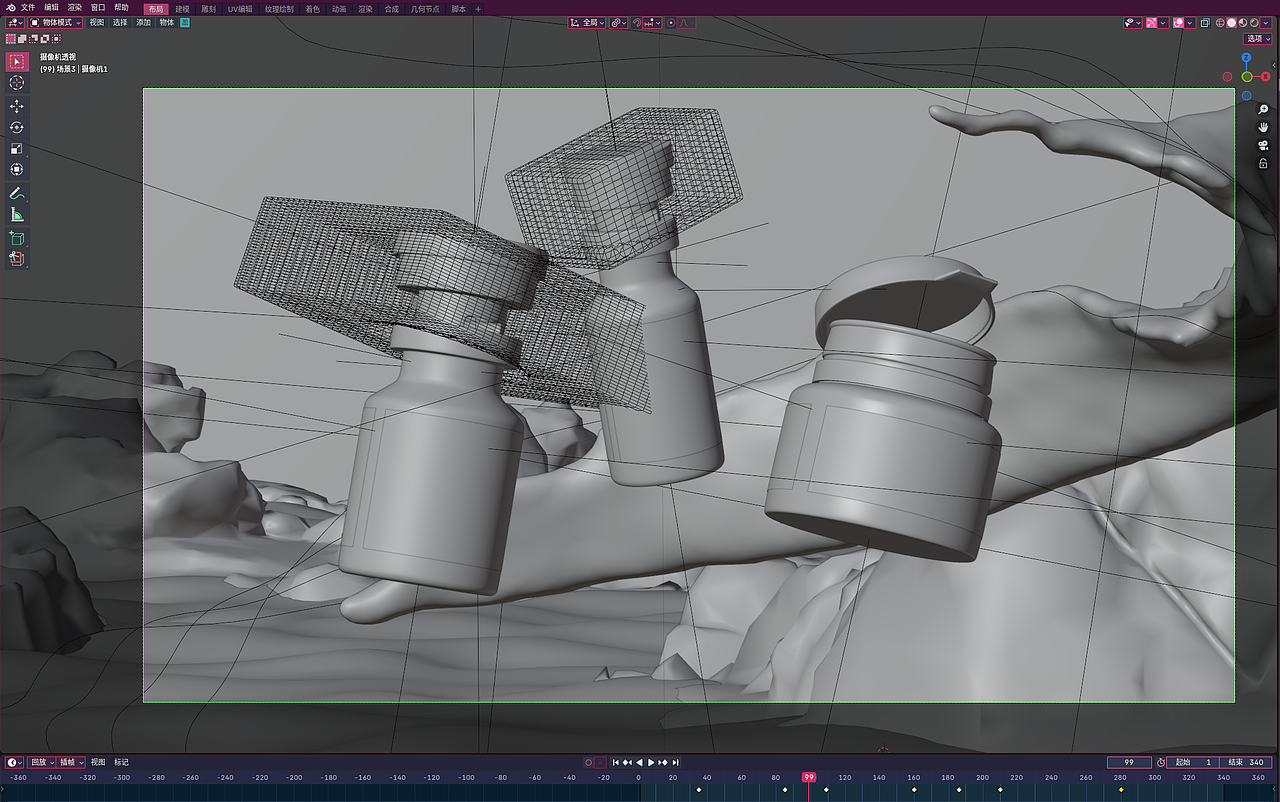The width and height of the screenshot is (1280, 802).
Task: Click the Blender logo menu
Action: tap(10, 8)
